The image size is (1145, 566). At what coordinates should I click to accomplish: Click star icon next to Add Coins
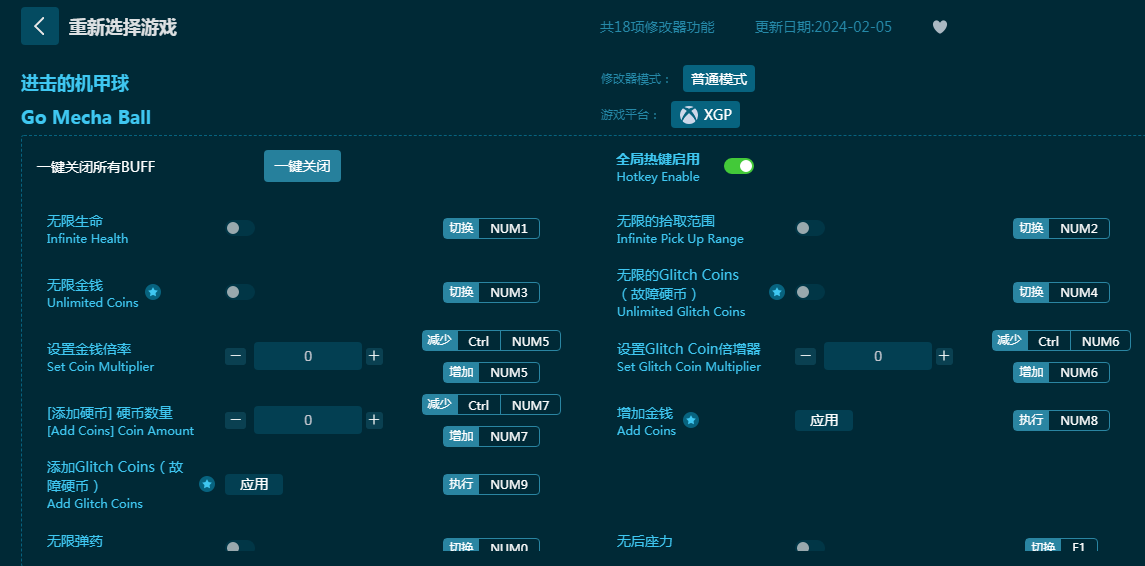[x=691, y=420]
